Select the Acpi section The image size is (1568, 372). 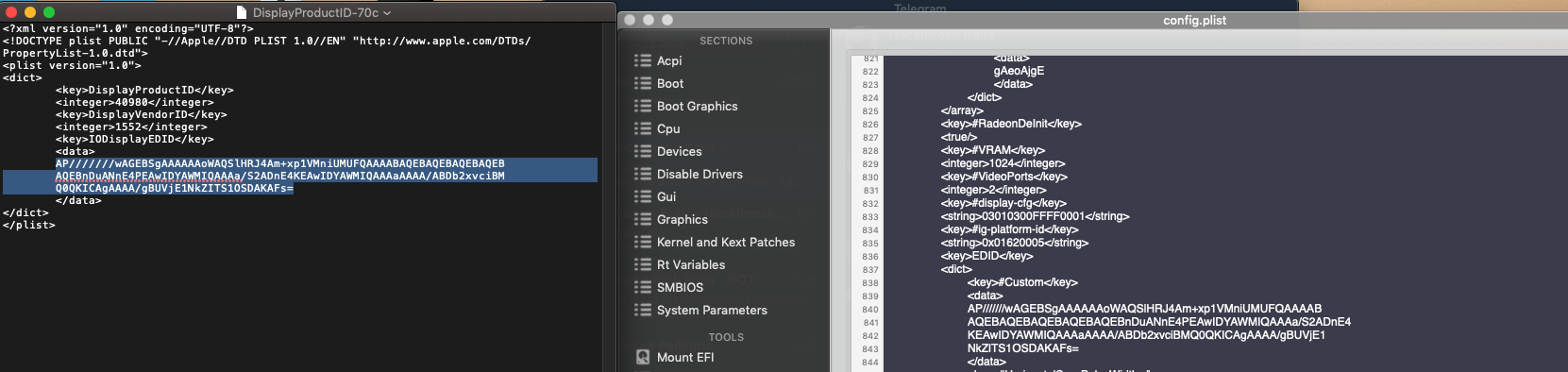point(669,60)
